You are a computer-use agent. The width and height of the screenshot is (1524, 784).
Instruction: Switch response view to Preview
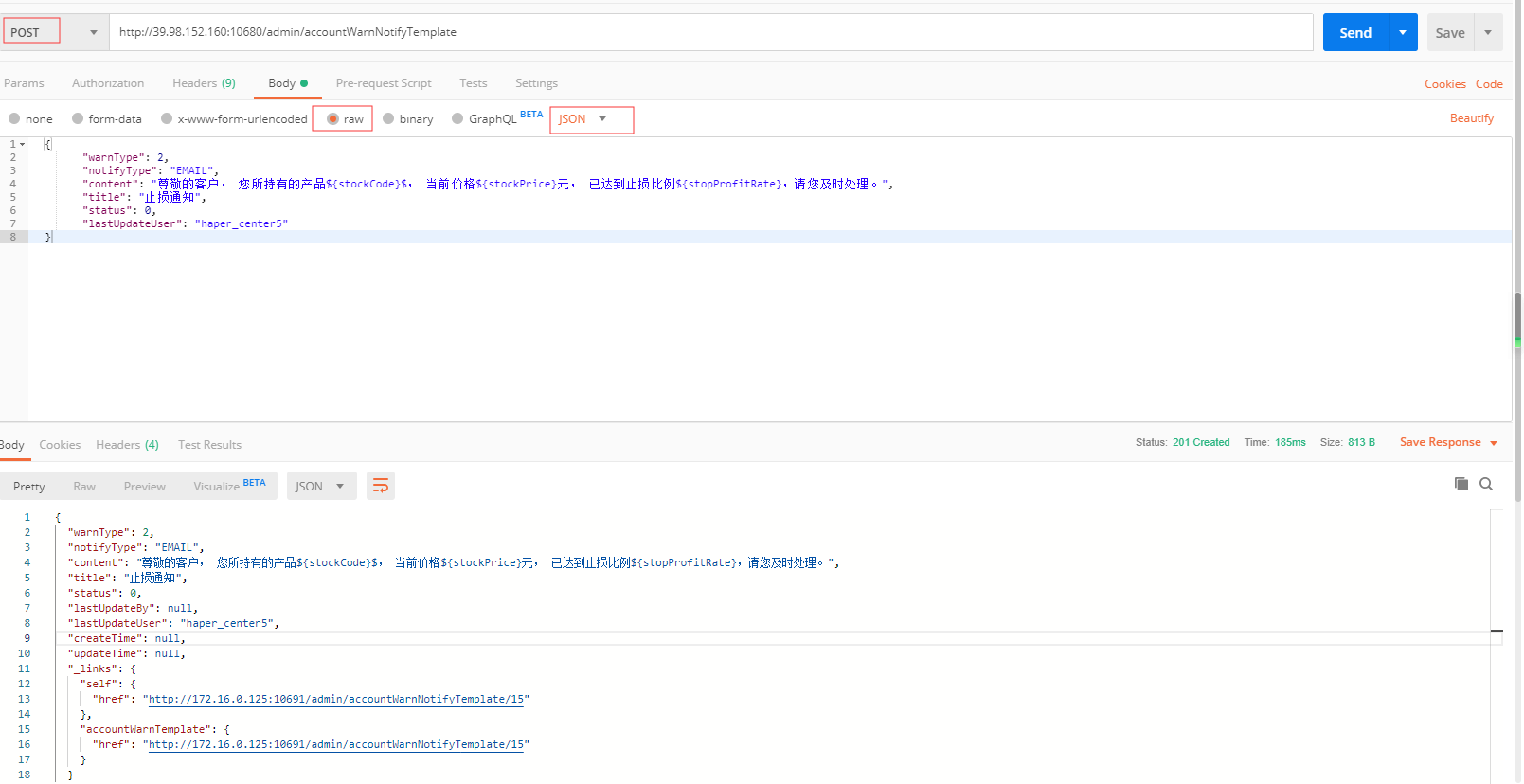[x=144, y=487]
